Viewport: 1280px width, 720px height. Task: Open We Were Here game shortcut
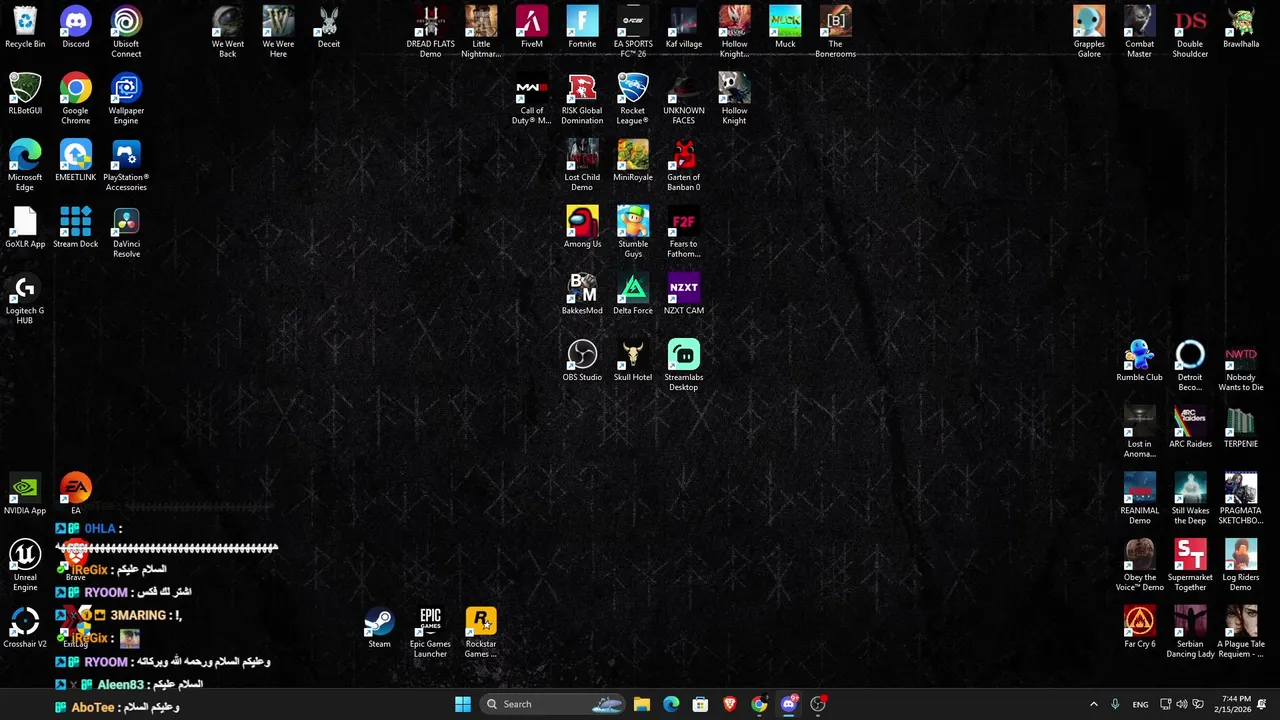pyautogui.click(x=278, y=32)
